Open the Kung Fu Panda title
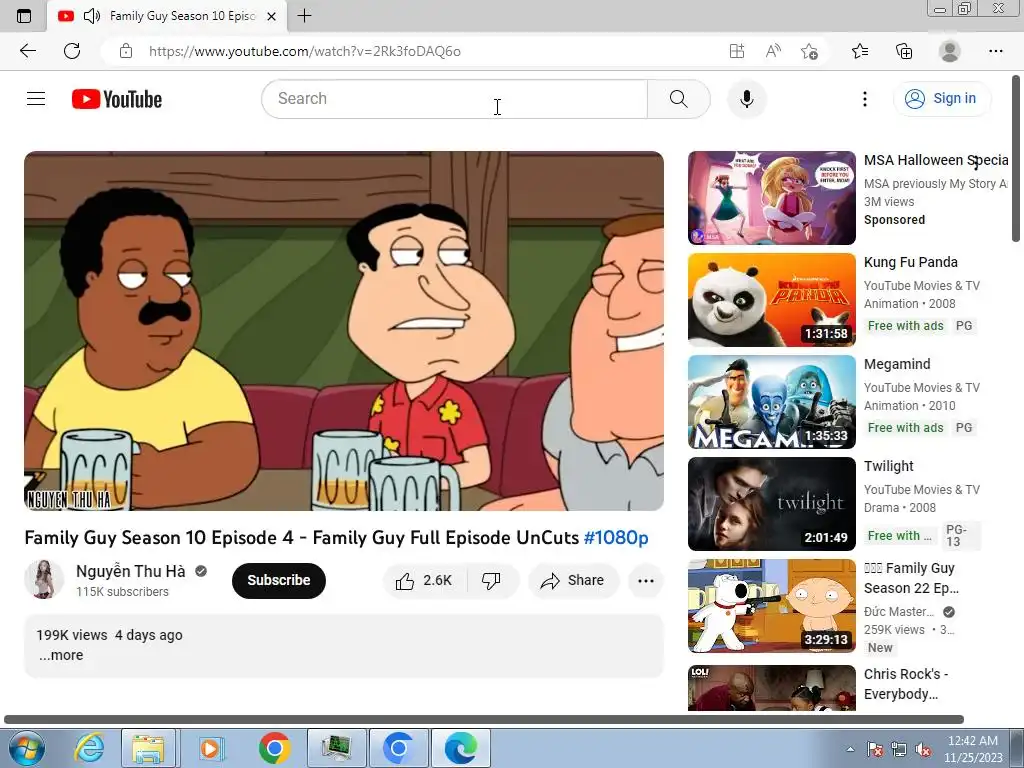 tap(910, 262)
